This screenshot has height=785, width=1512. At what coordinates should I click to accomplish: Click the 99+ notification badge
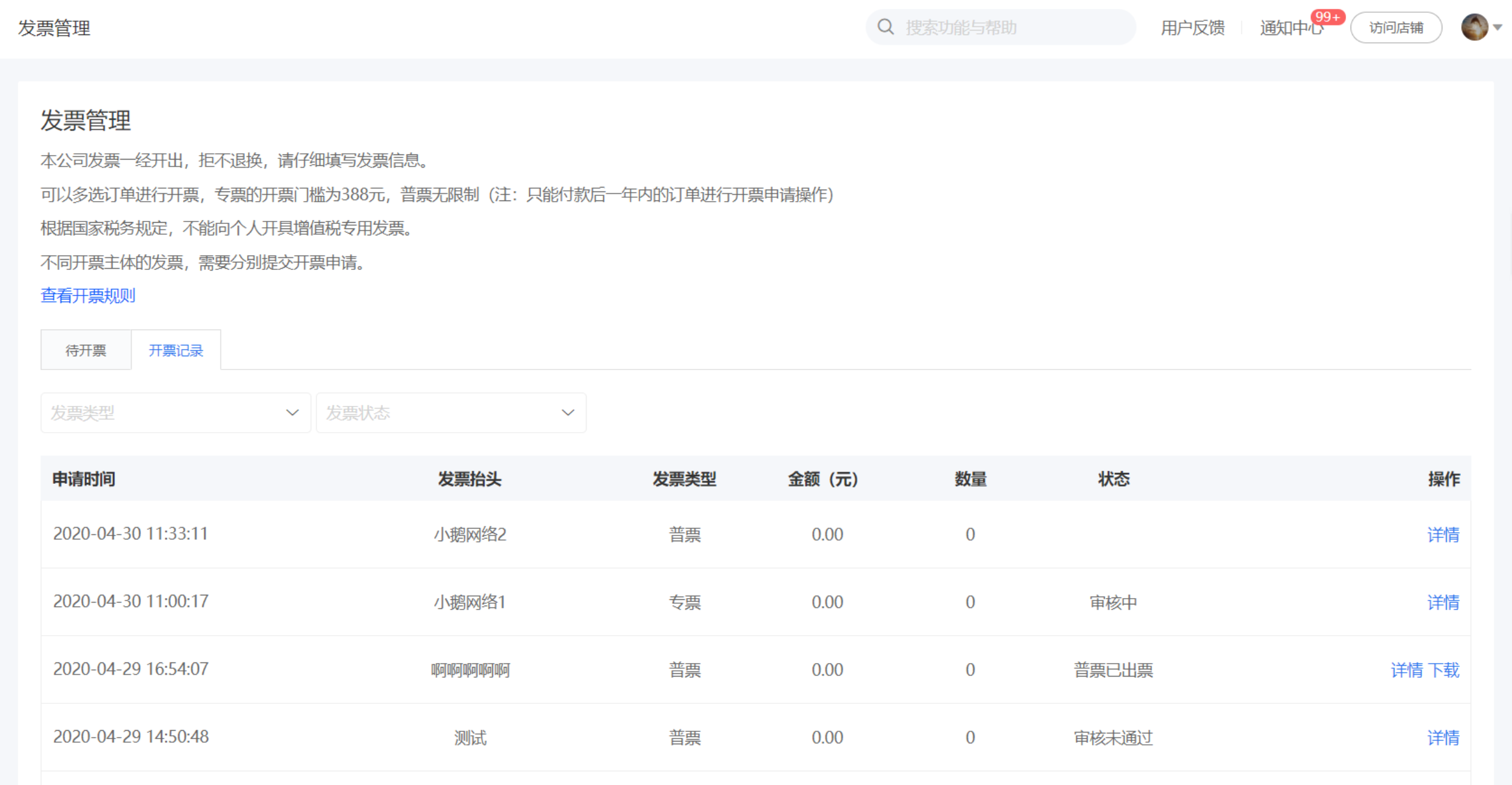point(1328,17)
